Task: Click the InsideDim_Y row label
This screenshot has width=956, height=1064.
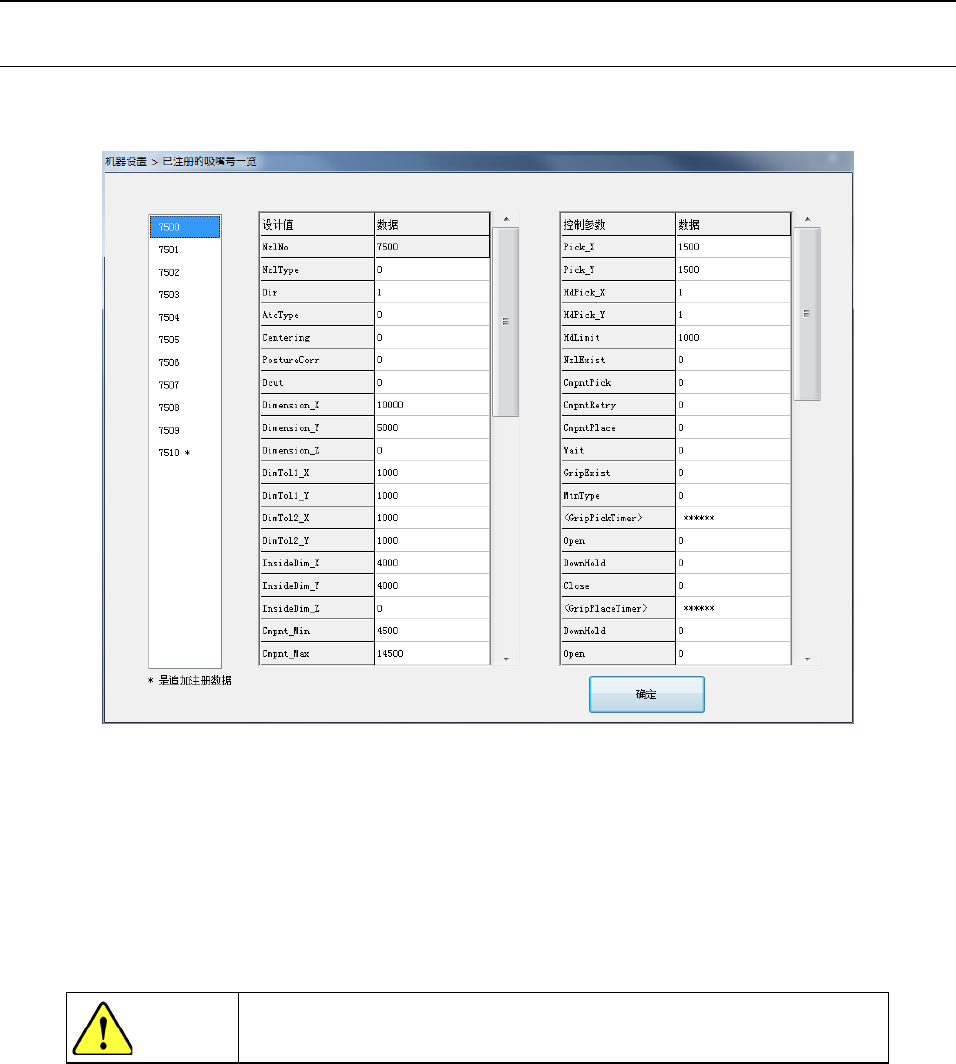Action: pos(317,586)
